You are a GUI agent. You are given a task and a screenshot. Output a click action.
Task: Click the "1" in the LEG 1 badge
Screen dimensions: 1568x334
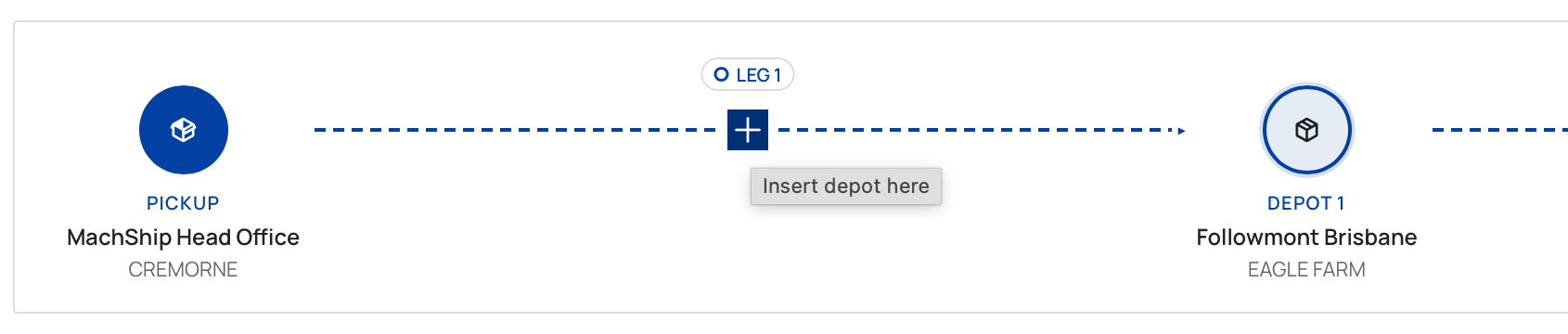point(778,75)
